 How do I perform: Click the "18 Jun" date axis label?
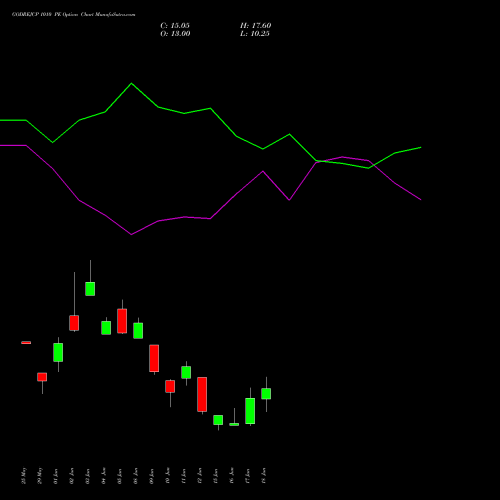click(264, 476)
